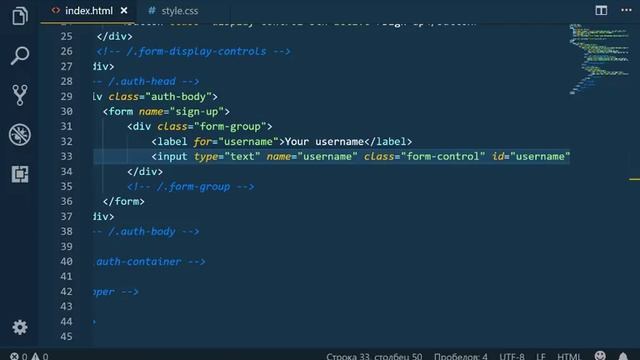Screen dimensions: 640x360
Task: Click the "Your username" label text
Action: pos(324,142)
